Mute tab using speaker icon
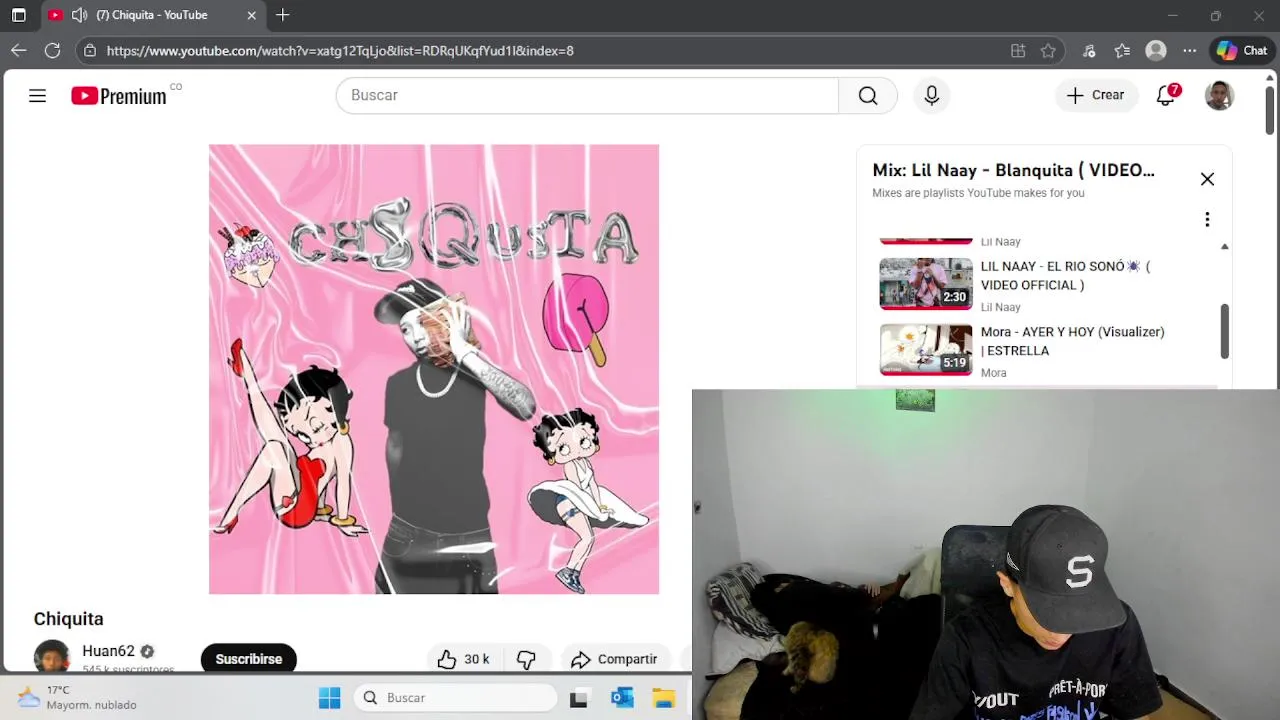The height and width of the screenshot is (720, 1280). click(x=80, y=15)
